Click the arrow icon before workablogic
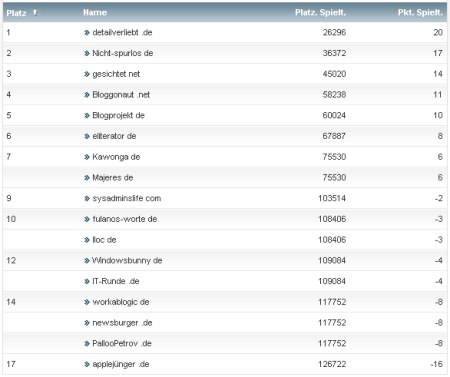 pyautogui.click(x=87, y=302)
